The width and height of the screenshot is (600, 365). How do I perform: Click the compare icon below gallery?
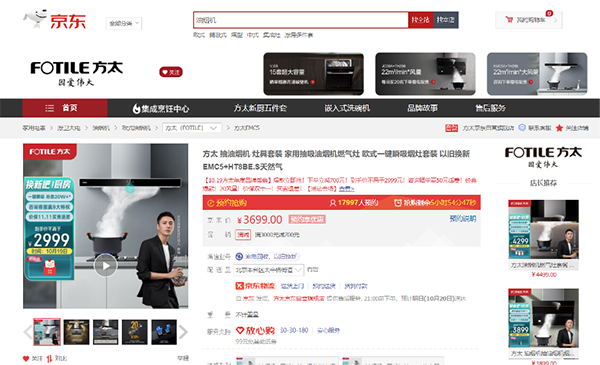[49, 359]
